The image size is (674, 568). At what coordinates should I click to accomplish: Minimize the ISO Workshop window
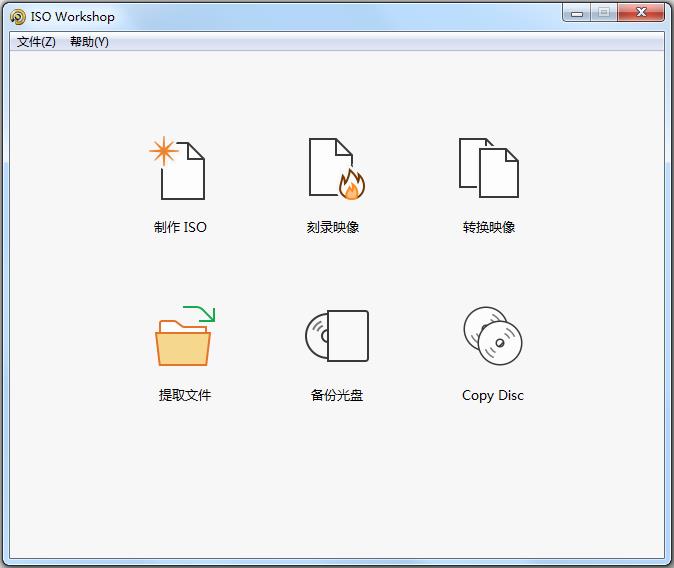576,12
